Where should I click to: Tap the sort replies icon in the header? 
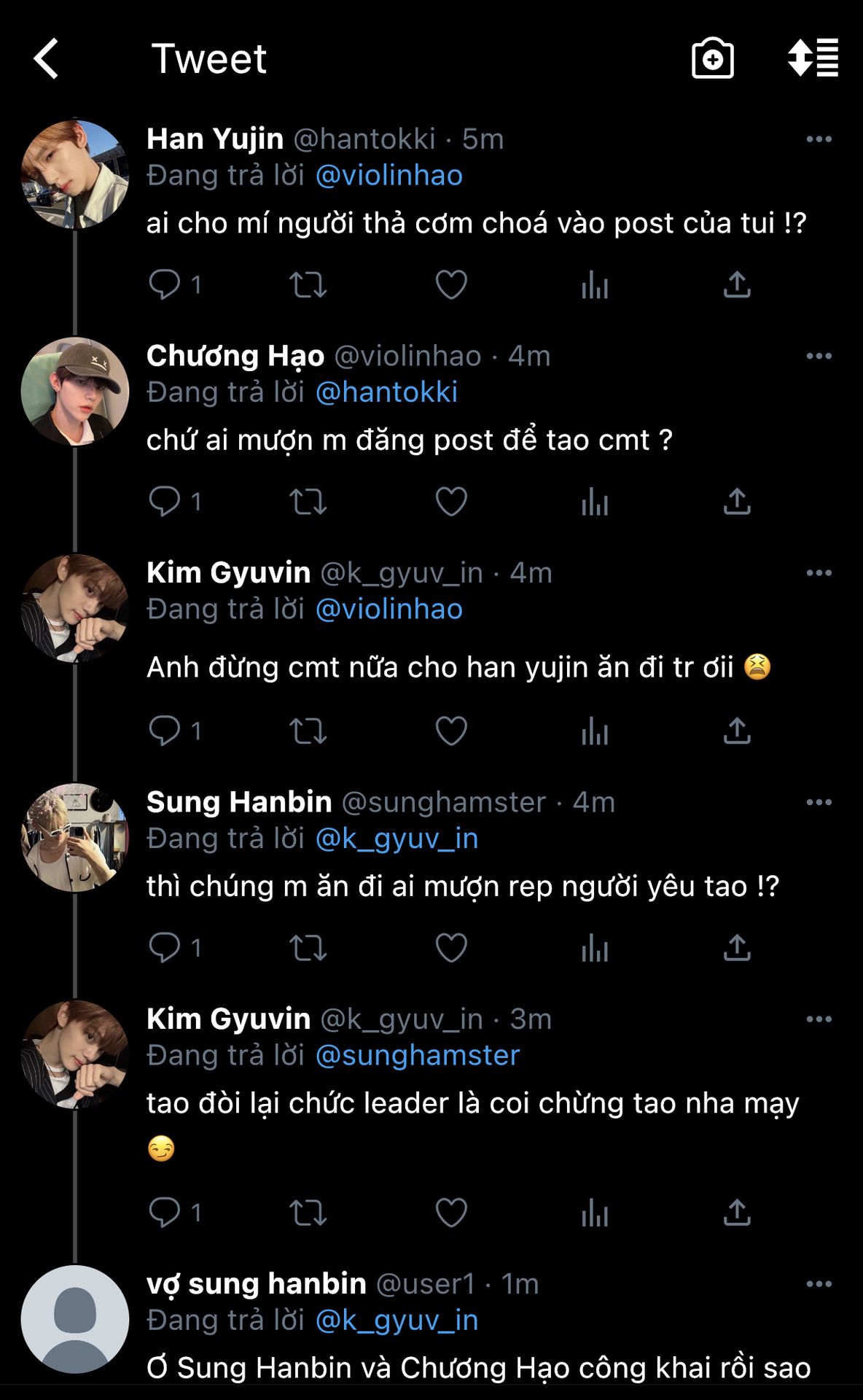813,58
